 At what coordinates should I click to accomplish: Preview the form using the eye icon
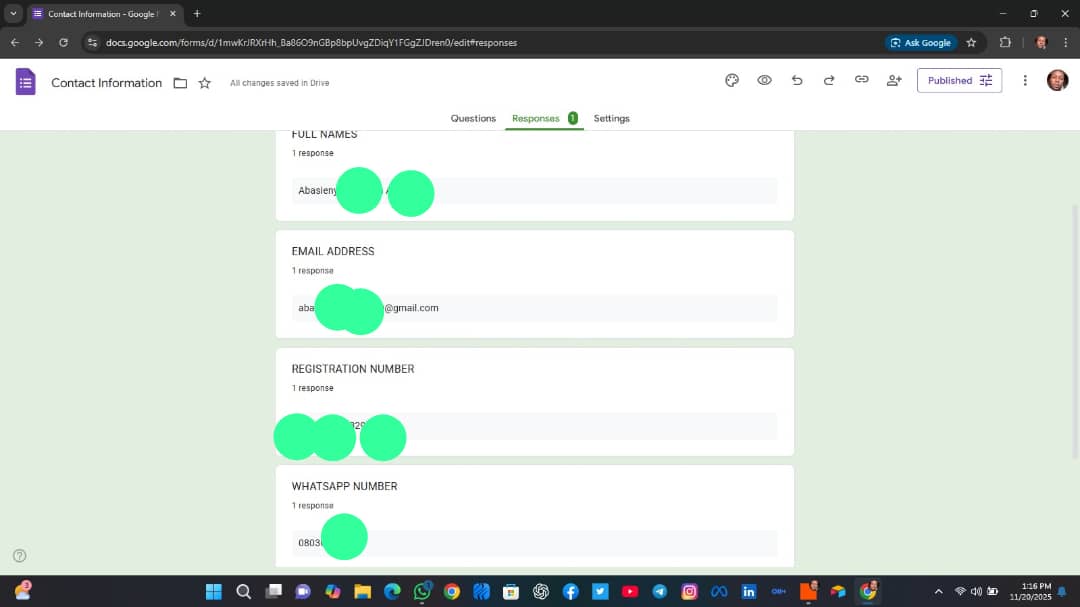(765, 80)
